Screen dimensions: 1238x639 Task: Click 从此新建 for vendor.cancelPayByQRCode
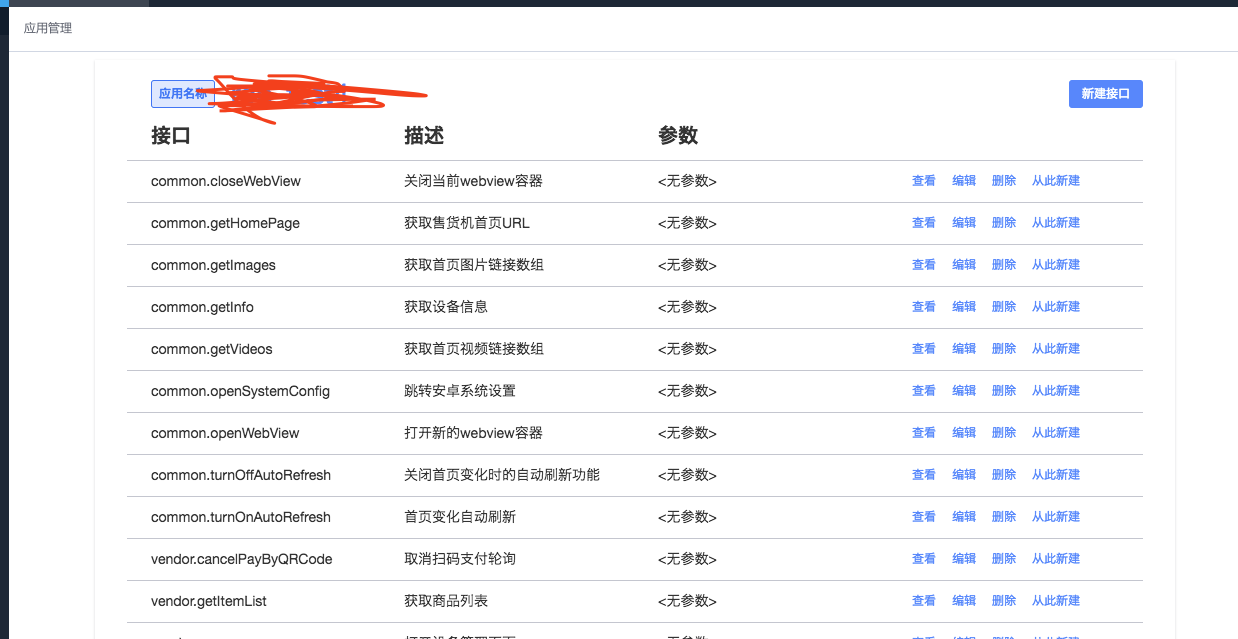(x=1056, y=559)
